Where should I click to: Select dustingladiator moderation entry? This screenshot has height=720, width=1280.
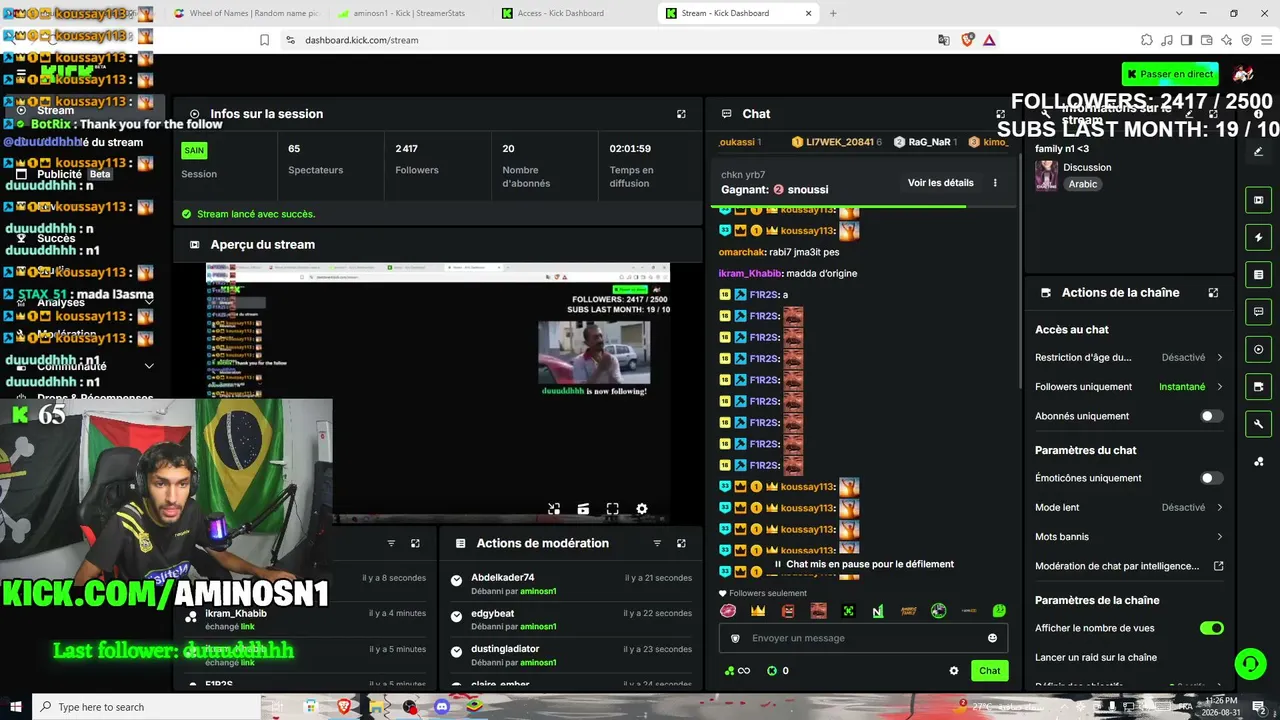tap(570, 655)
